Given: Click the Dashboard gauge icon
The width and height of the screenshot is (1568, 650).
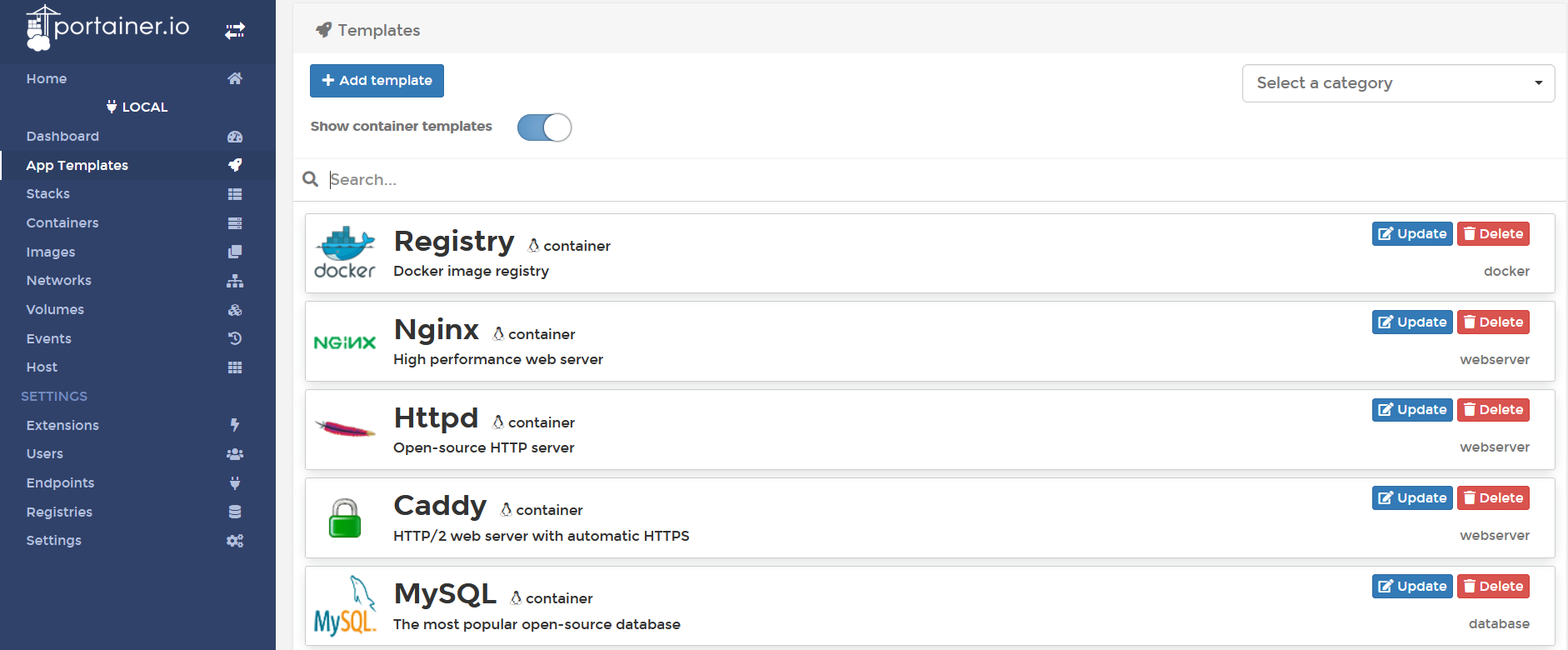Looking at the screenshot, I should pos(235,137).
